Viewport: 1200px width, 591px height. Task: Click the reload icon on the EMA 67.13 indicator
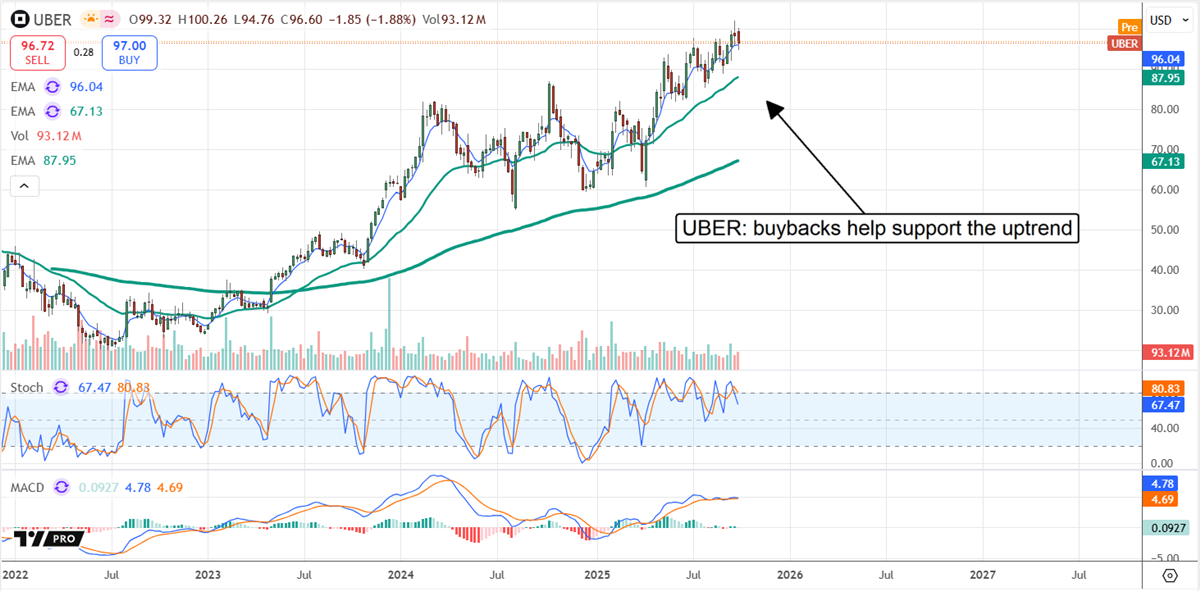(53, 111)
